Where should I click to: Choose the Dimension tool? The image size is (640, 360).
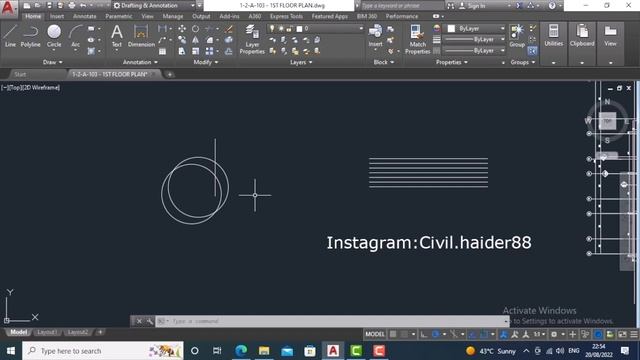(x=141, y=36)
